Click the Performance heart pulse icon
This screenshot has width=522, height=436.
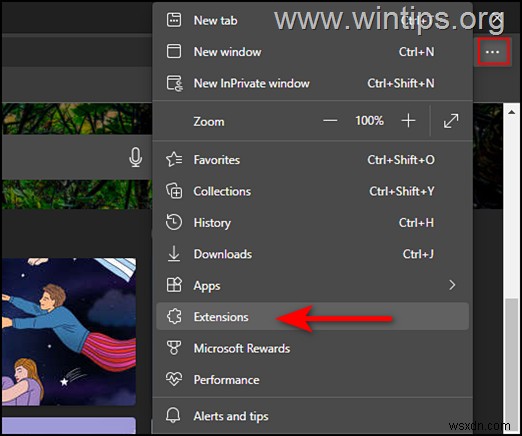coord(174,379)
